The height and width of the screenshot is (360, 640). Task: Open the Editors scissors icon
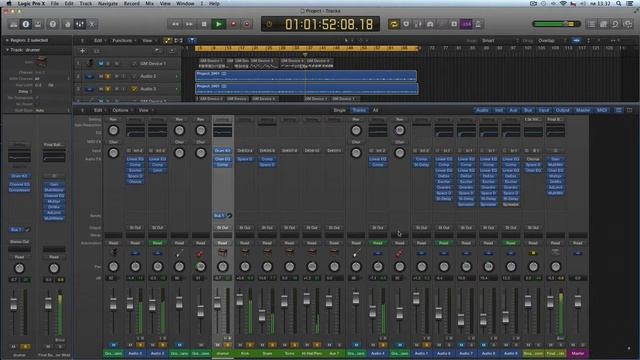point(92,24)
